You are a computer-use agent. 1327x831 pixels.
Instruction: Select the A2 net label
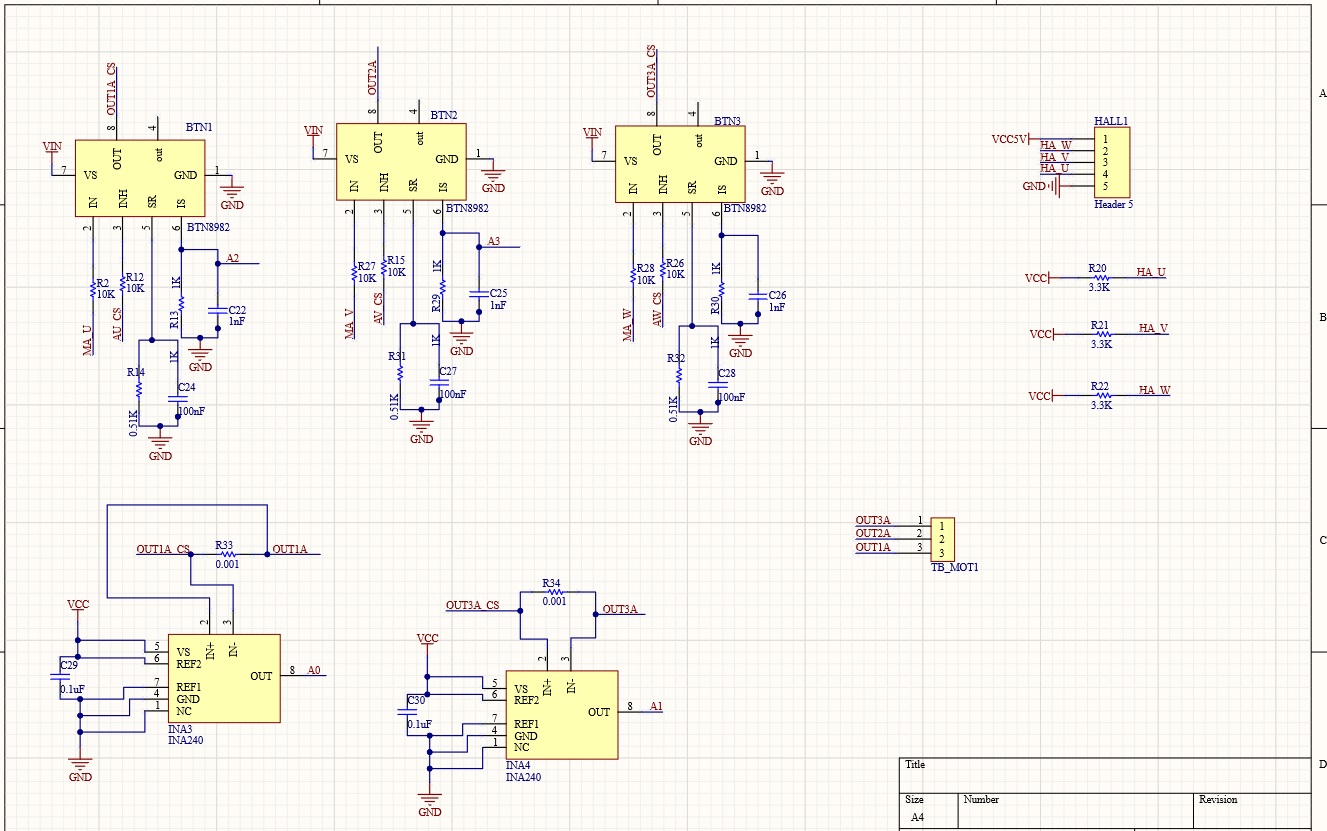coord(232,258)
